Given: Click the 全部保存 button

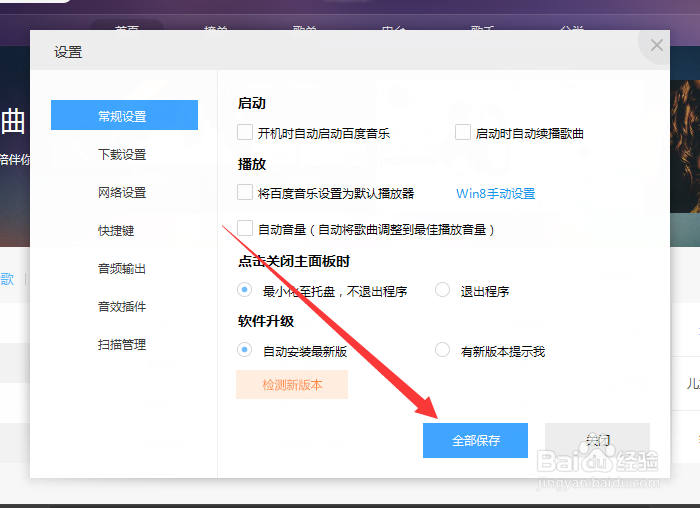Looking at the screenshot, I should [x=475, y=441].
